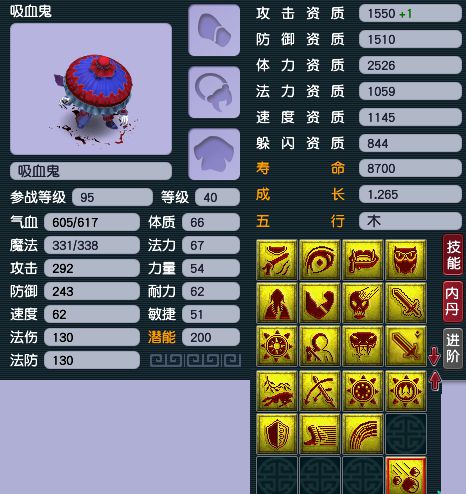Select the owl mask skill icon

coord(406,260)
